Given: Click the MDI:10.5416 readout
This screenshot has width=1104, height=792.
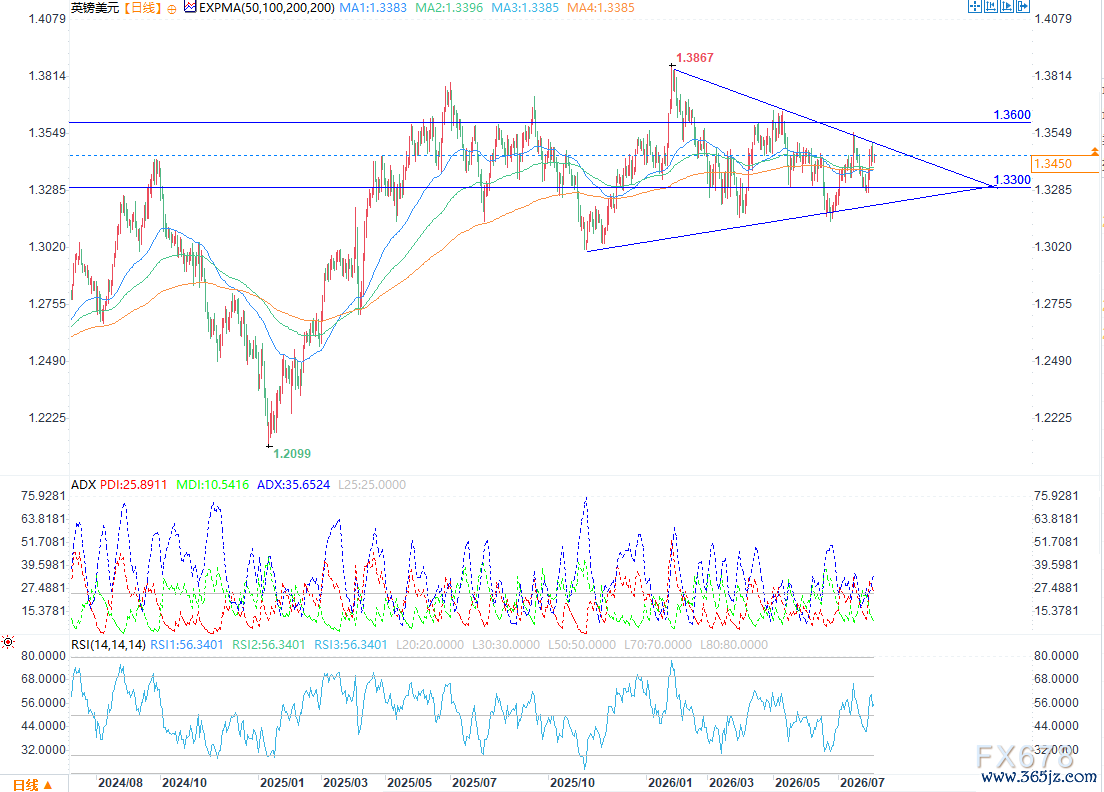Looking at the screenshot, I should [x=213, y=484].
